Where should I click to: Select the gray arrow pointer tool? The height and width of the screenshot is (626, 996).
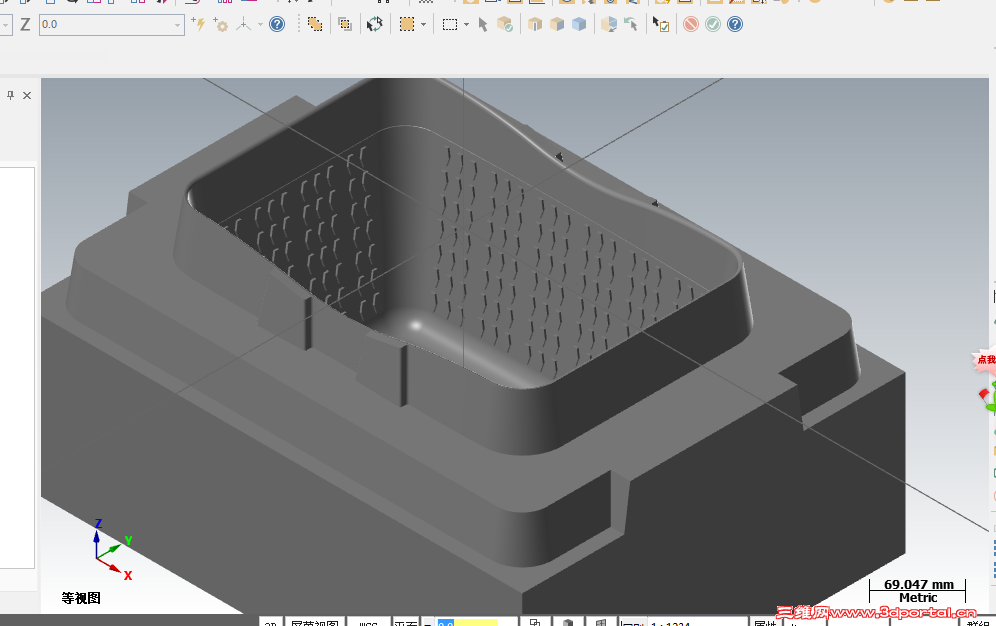pyautogui.click(x=483, y=25)
